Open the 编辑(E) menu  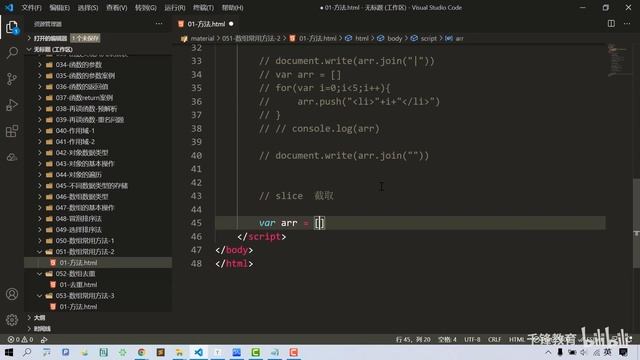tap(60, 7)
